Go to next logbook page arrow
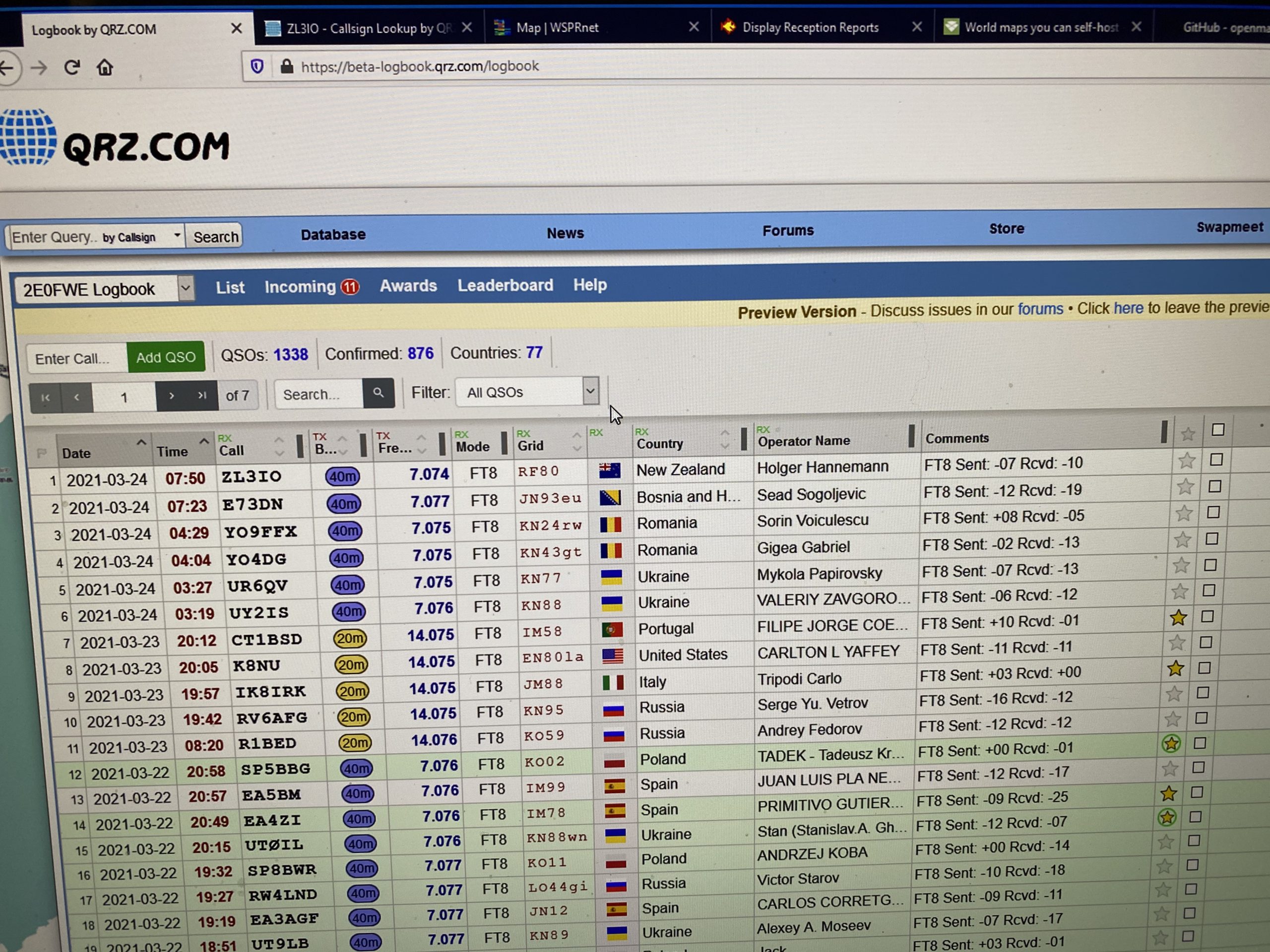Image resolution: width=1270 pixels, height=952 pixels. coord(171,396)
